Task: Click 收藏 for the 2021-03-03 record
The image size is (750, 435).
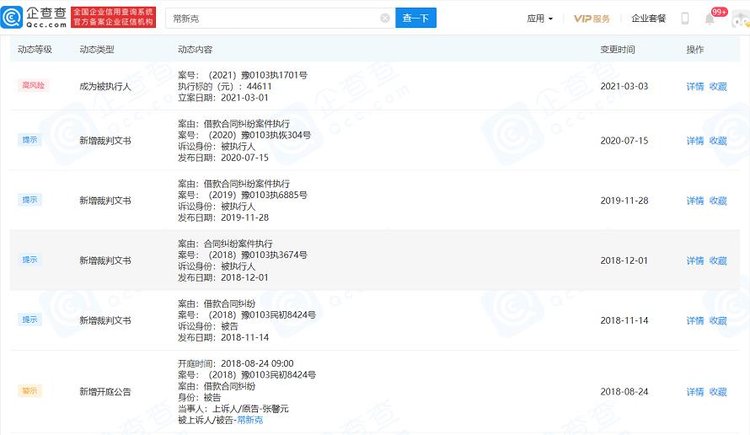Action: click(x=718, y=86)
